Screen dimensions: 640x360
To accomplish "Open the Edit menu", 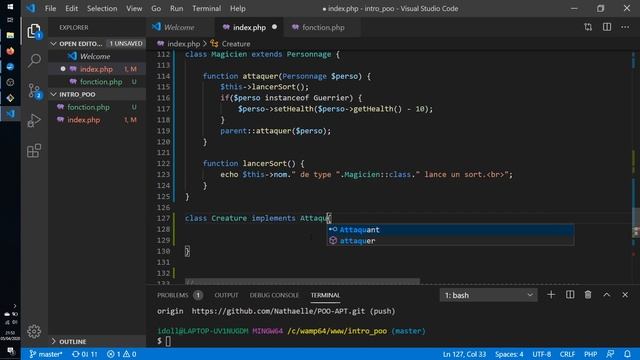I will pos(71,8).
